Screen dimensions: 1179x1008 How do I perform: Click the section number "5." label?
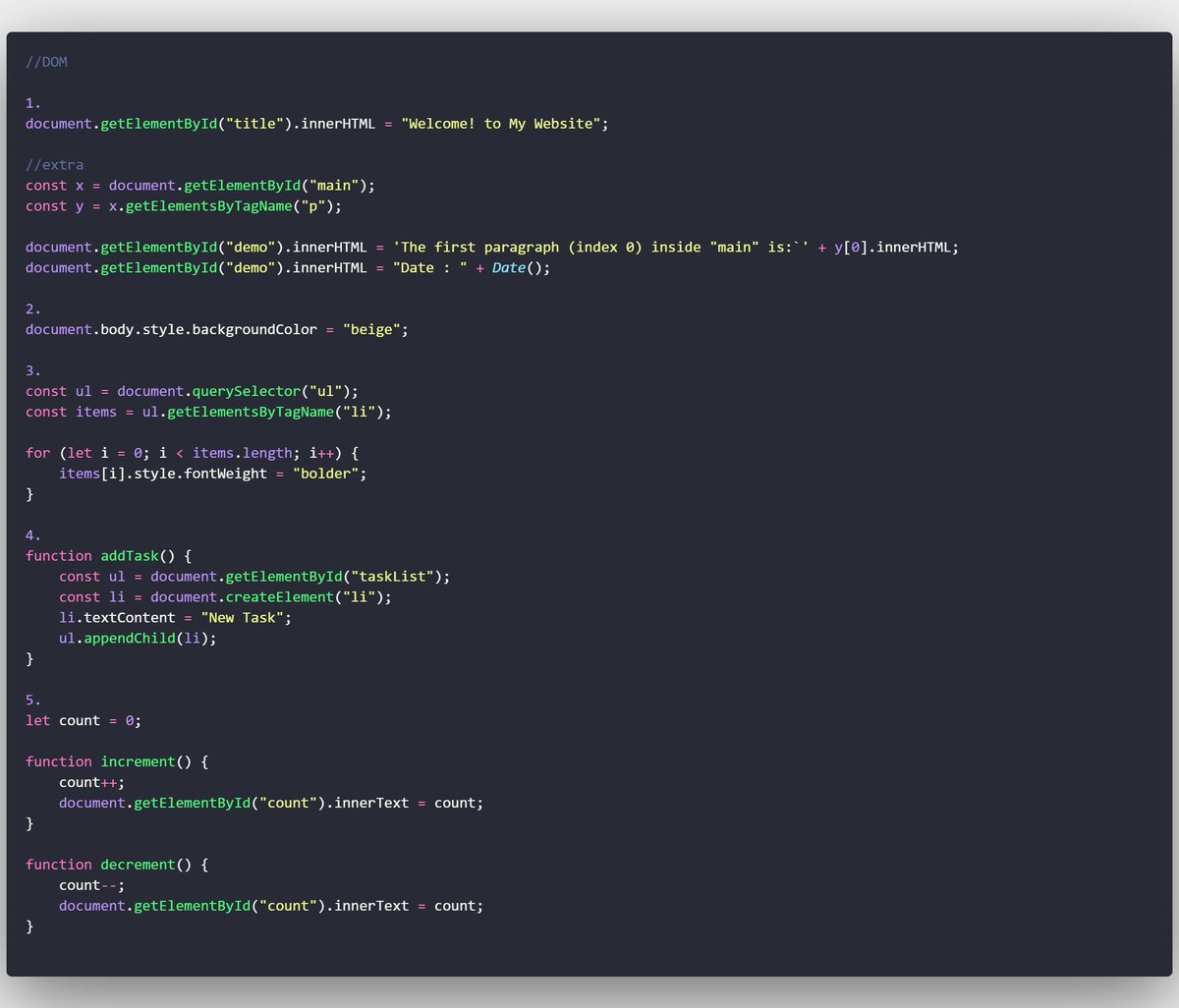tap(33, 700)
